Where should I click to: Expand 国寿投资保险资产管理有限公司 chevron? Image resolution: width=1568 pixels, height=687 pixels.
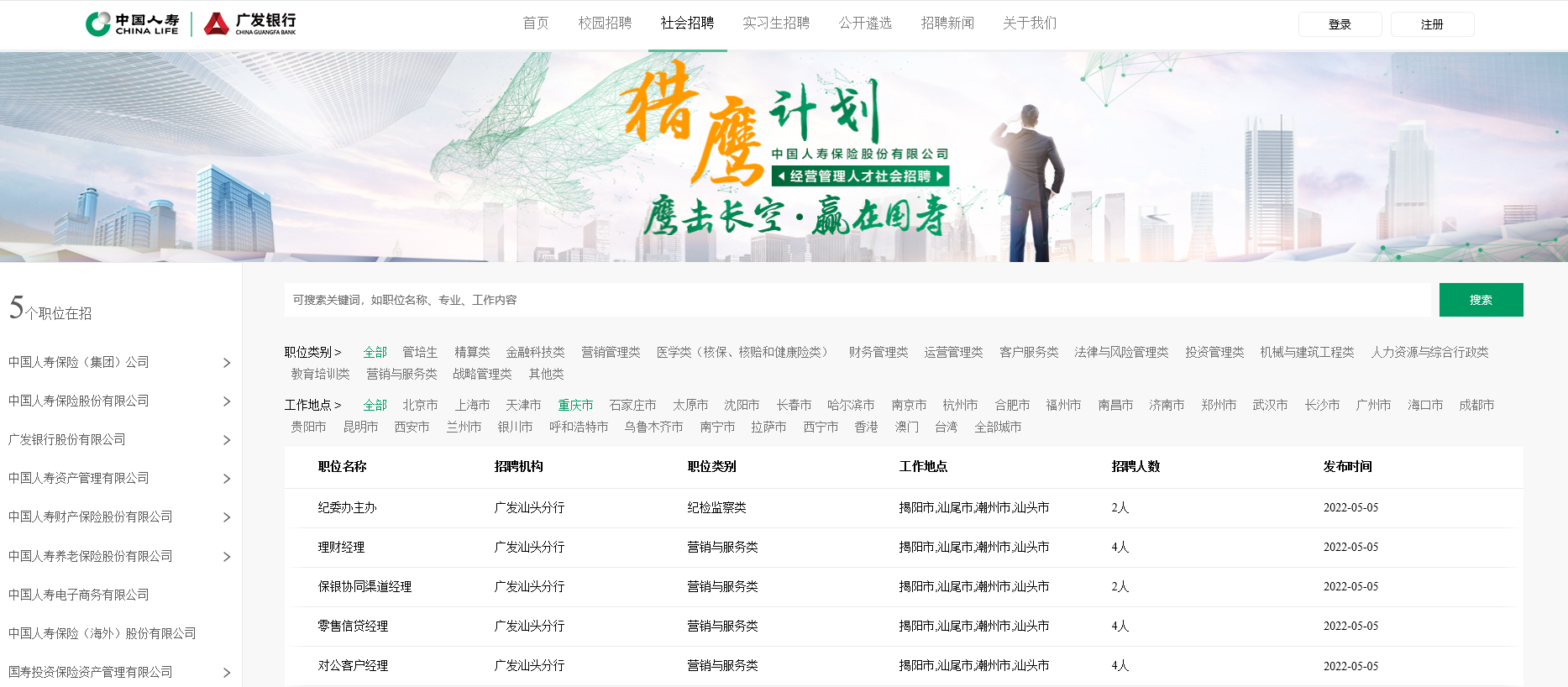227,673
